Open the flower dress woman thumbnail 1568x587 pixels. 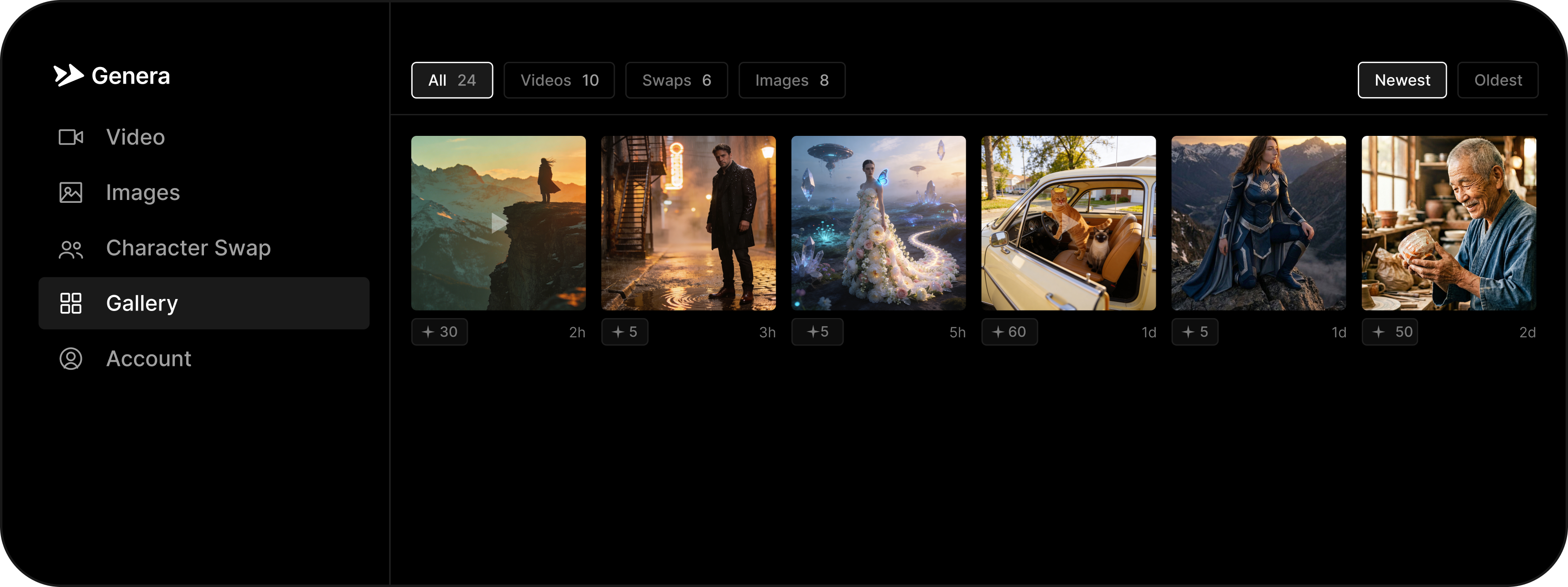pos(878,223)
